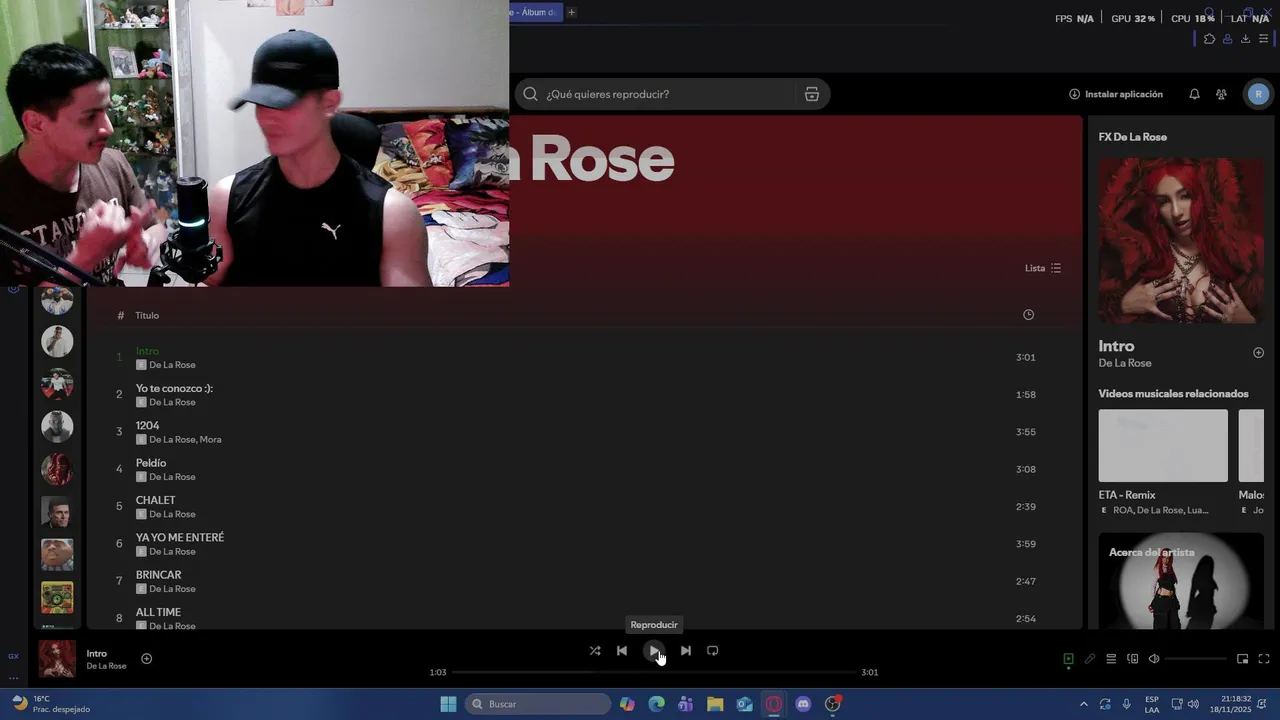The width and height of the screenshot is (1280, 720).
Task: Open Opera GX from the taskbar
Action: 774,704
